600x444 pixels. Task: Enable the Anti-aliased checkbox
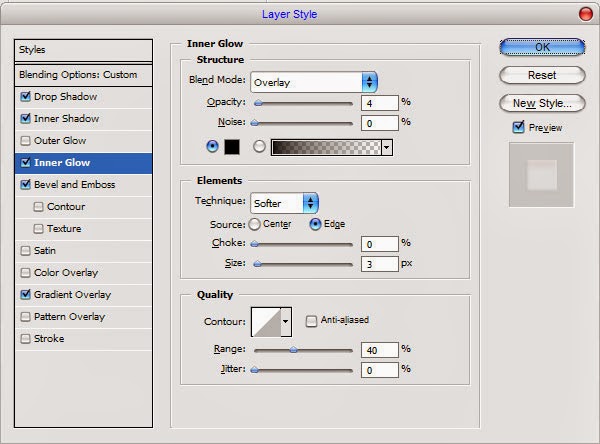[311, 320]
